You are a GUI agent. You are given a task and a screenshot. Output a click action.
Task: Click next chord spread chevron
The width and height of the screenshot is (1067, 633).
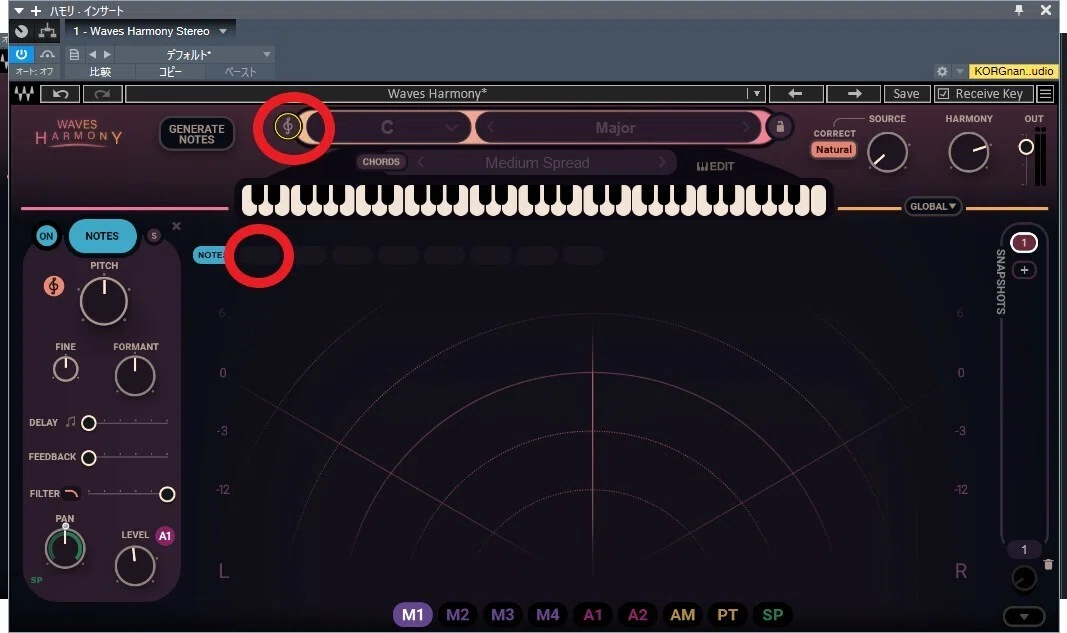661,162
